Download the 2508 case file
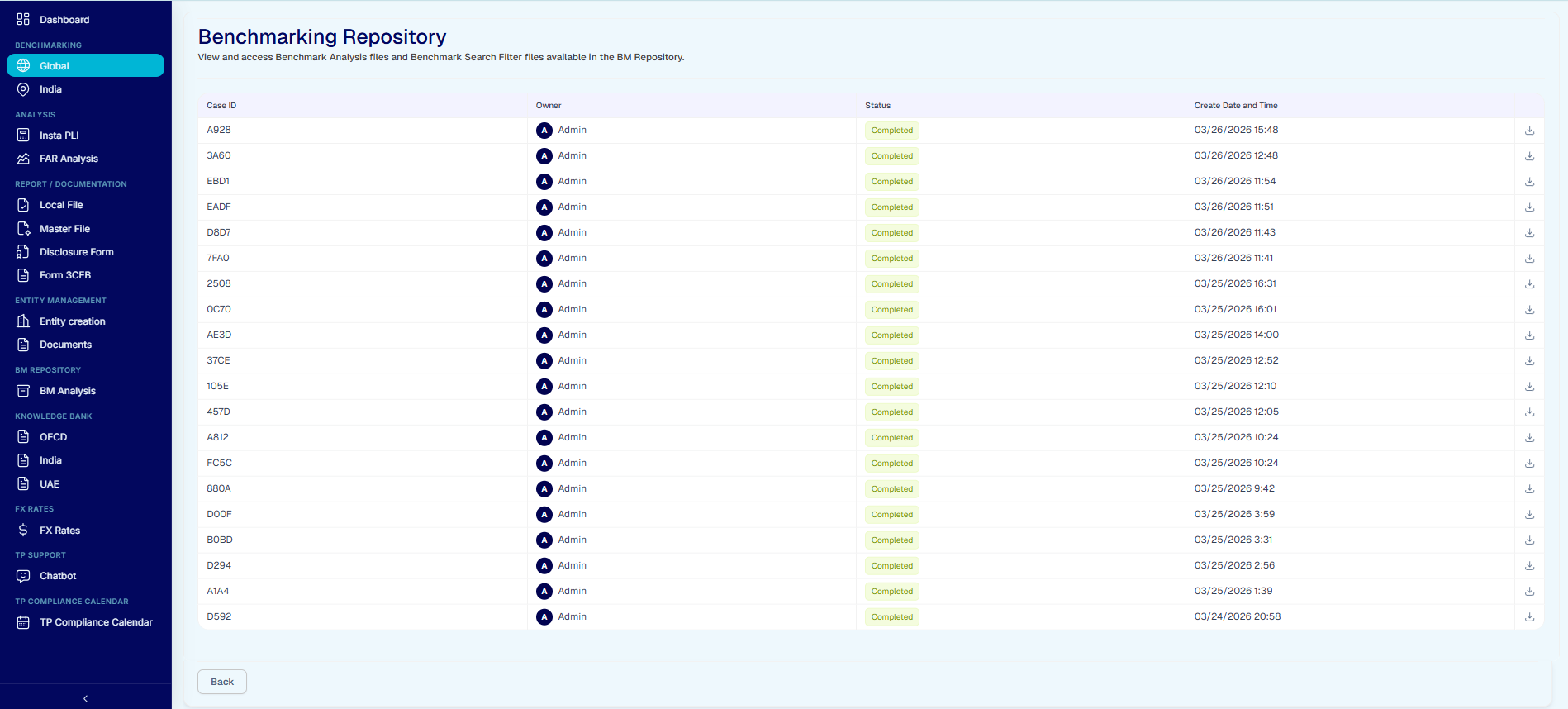 point(1529,284)
